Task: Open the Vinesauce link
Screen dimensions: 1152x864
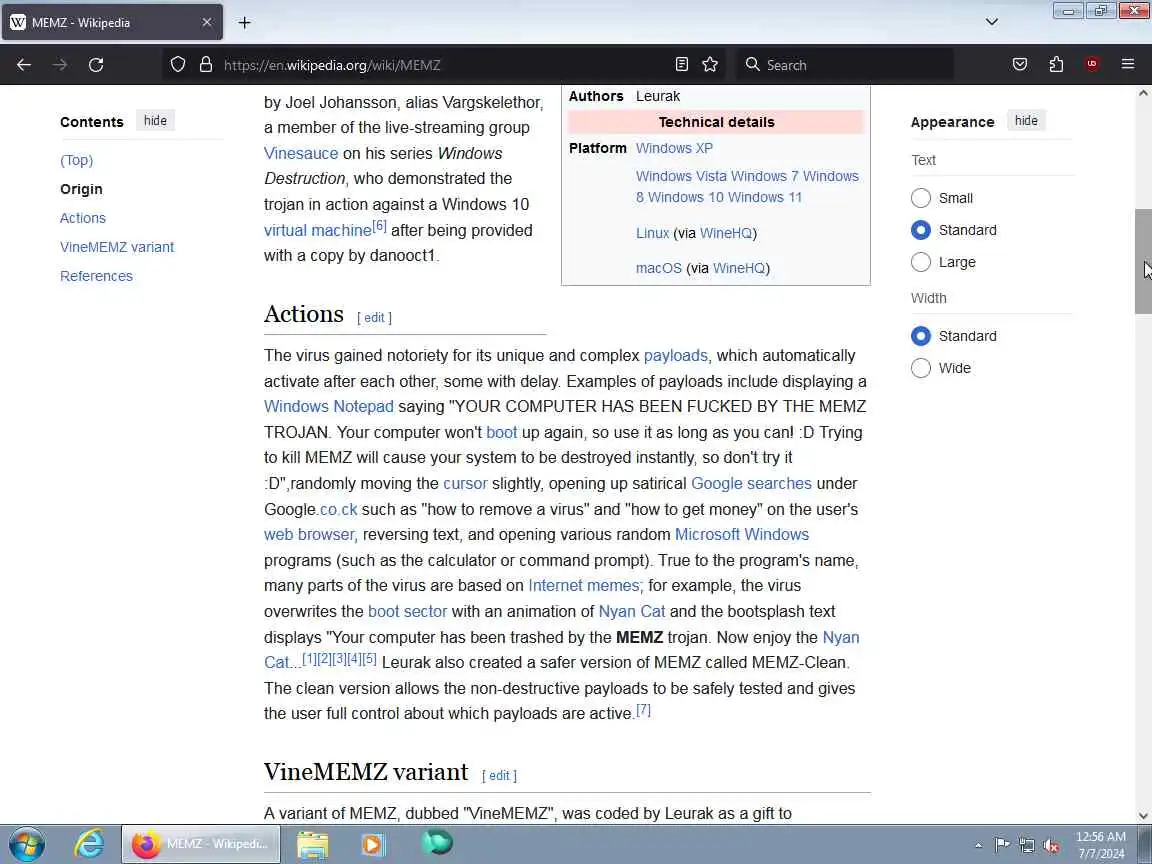Action: tap(301, 153)
